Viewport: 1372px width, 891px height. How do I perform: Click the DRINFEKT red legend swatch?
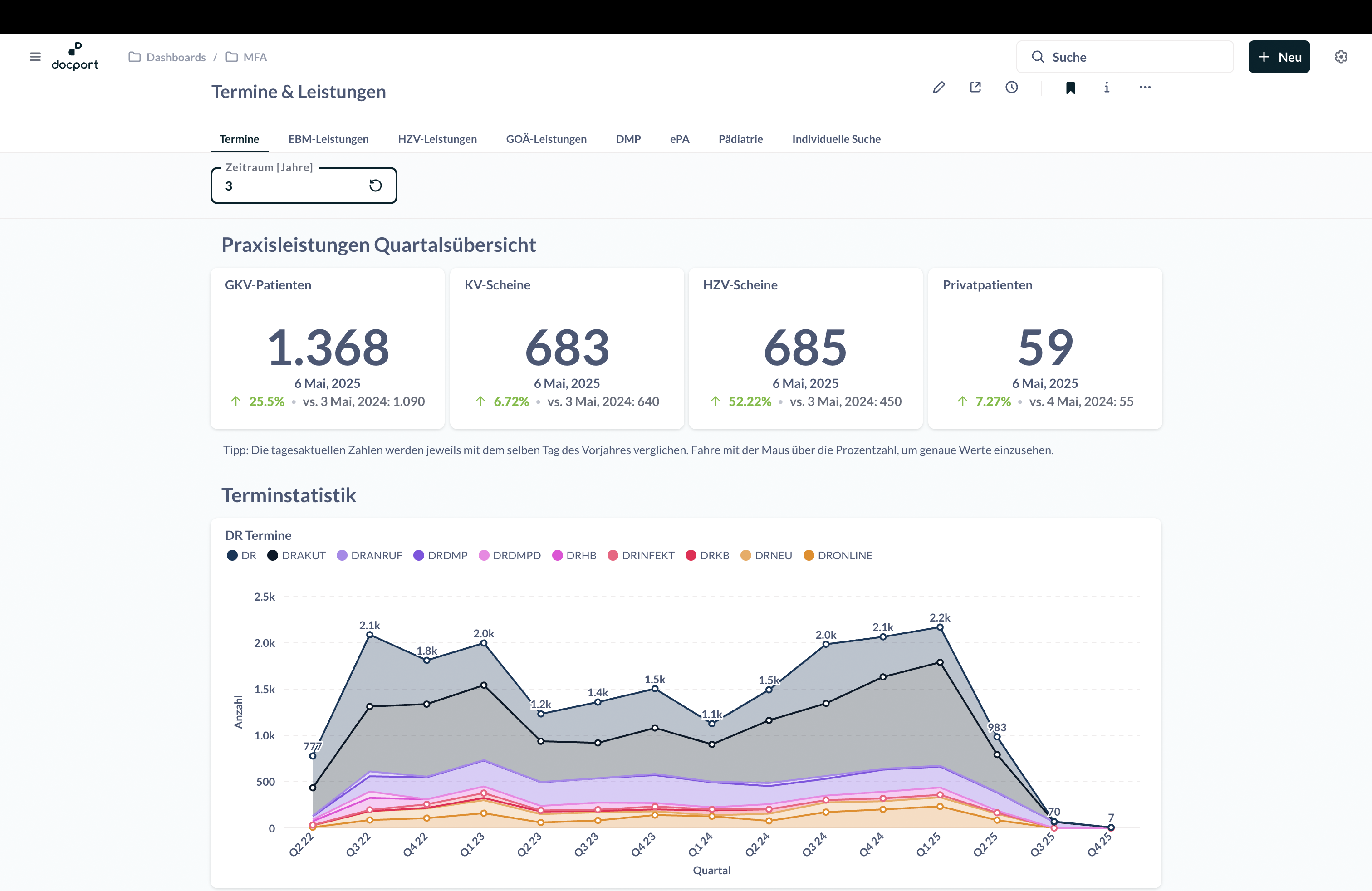(613, 556)
